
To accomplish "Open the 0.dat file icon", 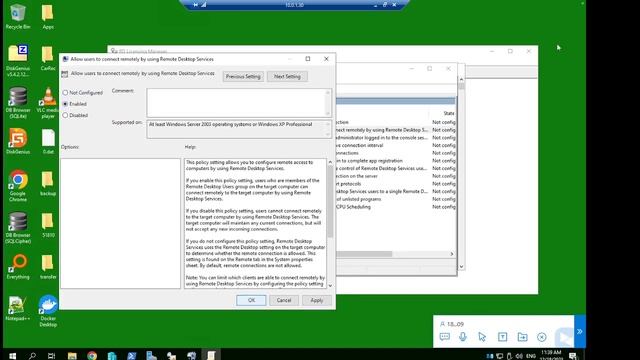I will 48,141.
